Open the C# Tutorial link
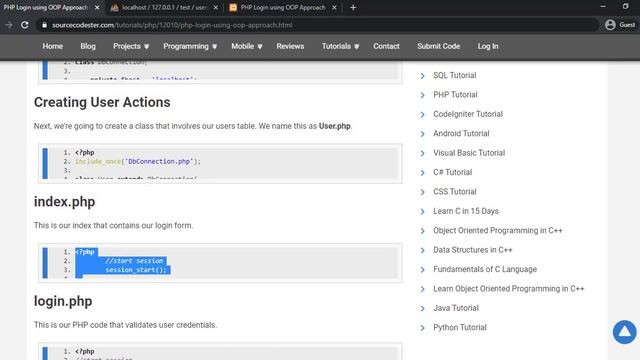This screenshot has height=360, width=640. (x=453, y=172)
